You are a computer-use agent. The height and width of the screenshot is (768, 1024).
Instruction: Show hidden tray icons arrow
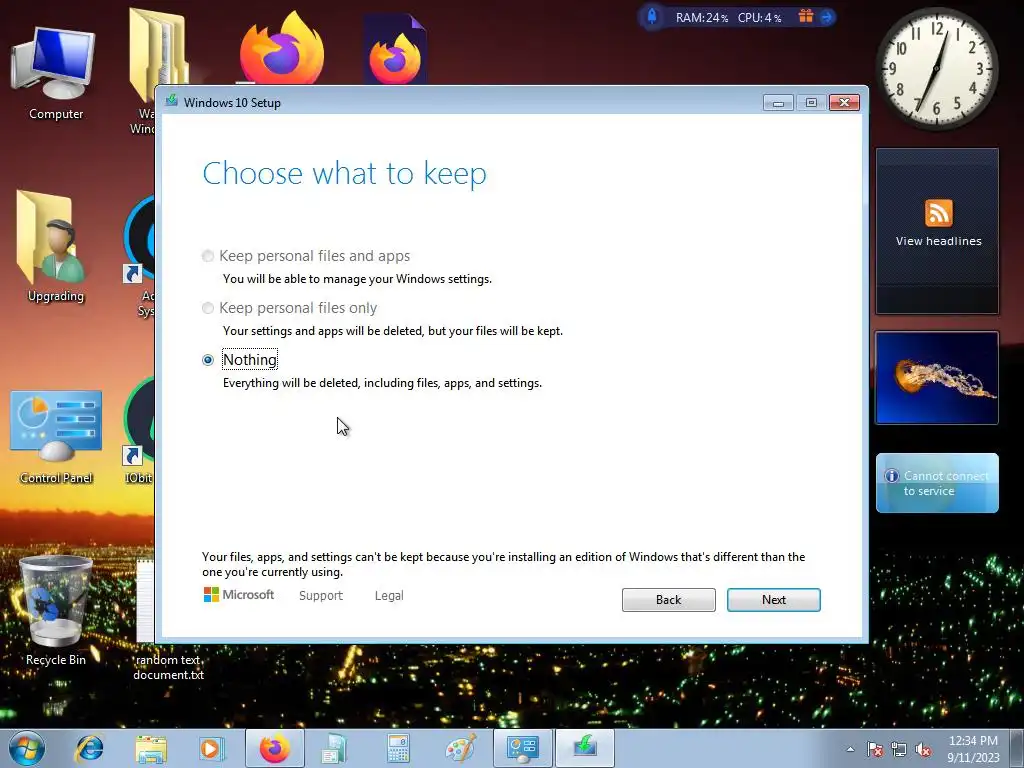(850, 749)
